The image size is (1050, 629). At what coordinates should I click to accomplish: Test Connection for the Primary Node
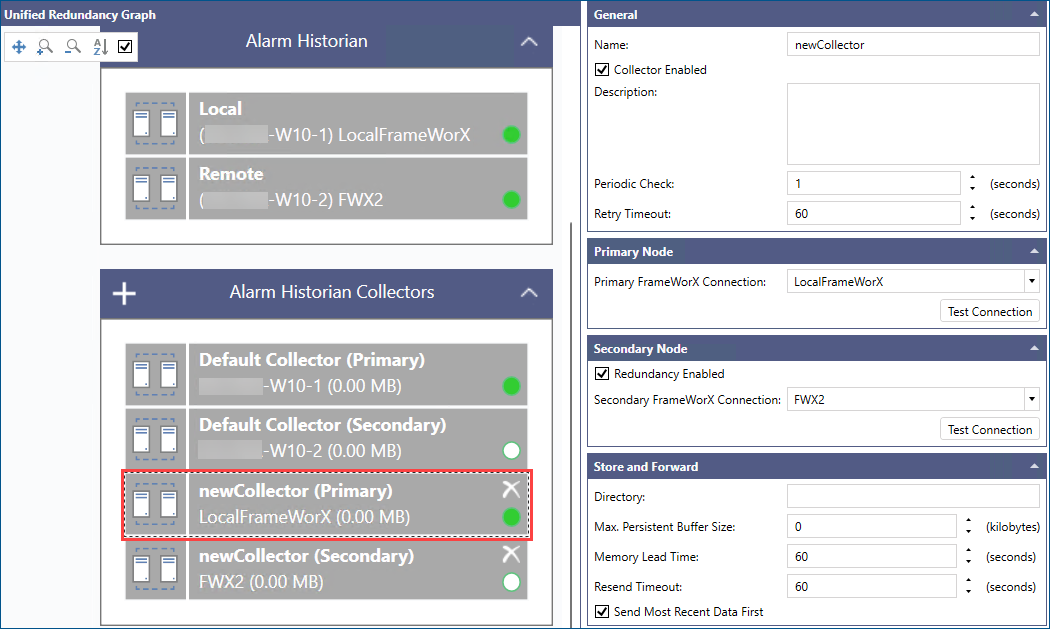click(x=989, y=312)
